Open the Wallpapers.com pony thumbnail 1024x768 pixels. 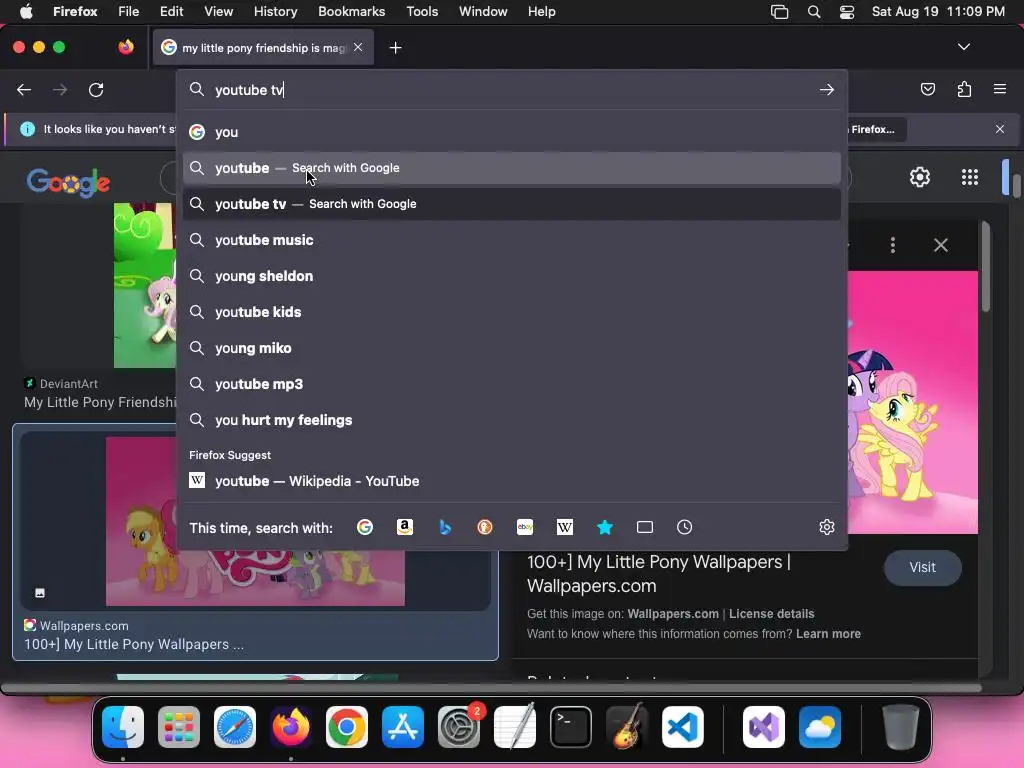click(x=255, y=520)
